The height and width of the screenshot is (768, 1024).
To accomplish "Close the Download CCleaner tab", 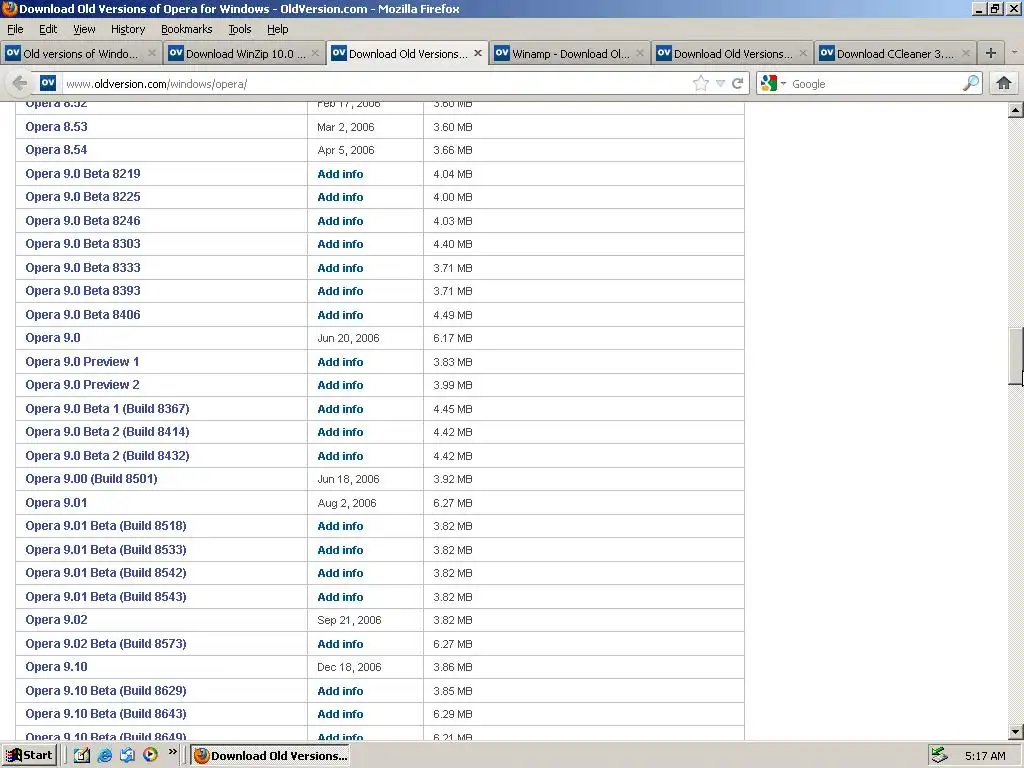I will pos(966,53).
